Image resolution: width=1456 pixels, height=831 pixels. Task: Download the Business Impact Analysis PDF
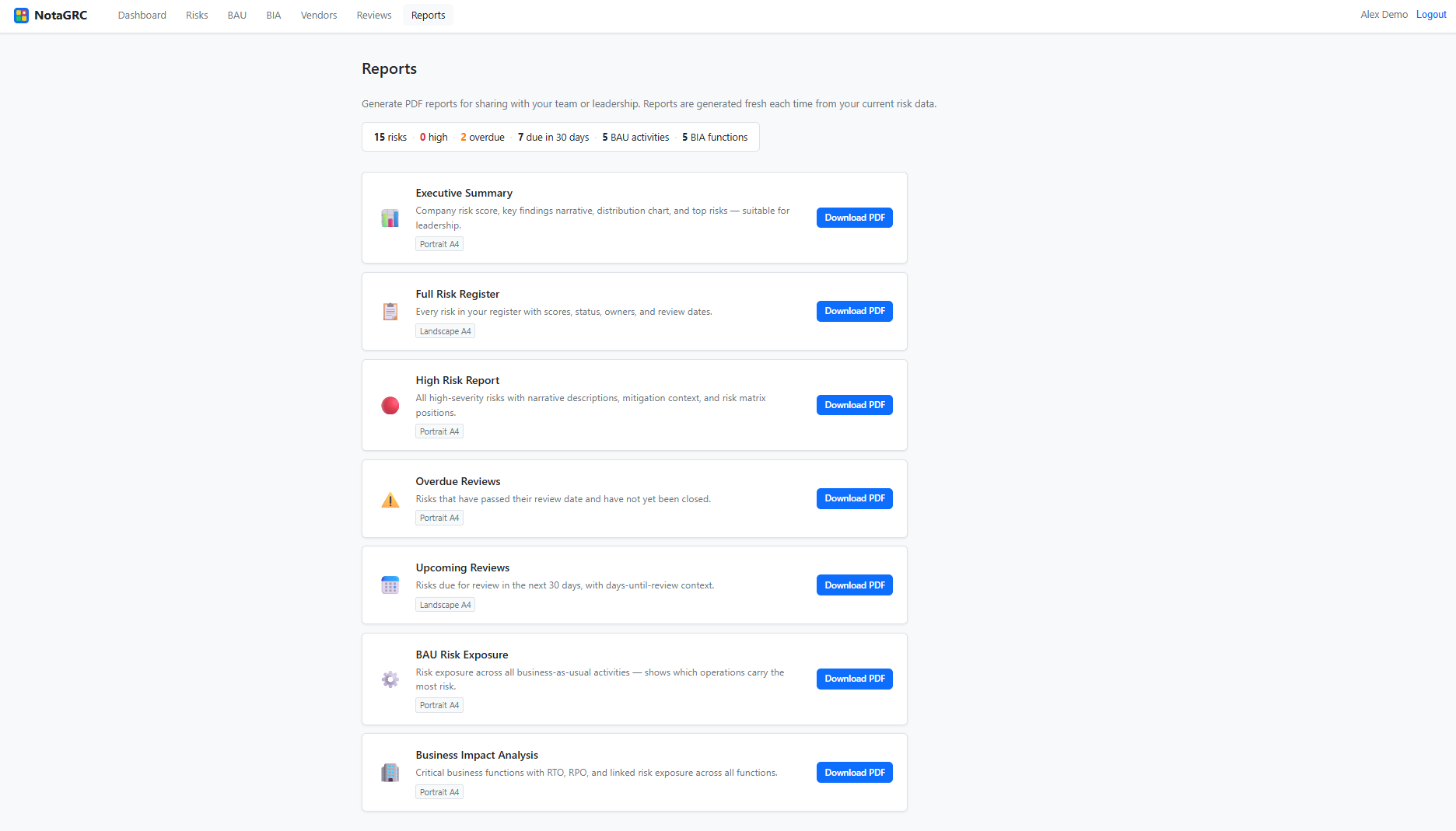pyautogui.click(x=854, y=773)
